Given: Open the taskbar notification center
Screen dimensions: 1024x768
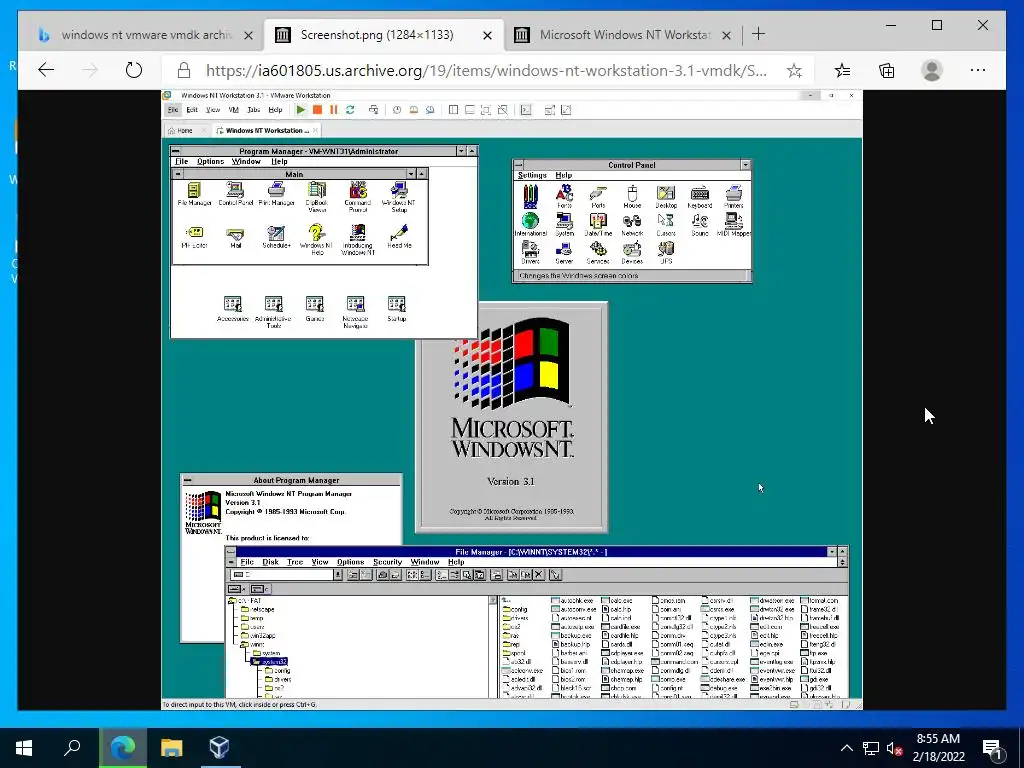Looking at the screenshot, I should click(x=992, y=748).
